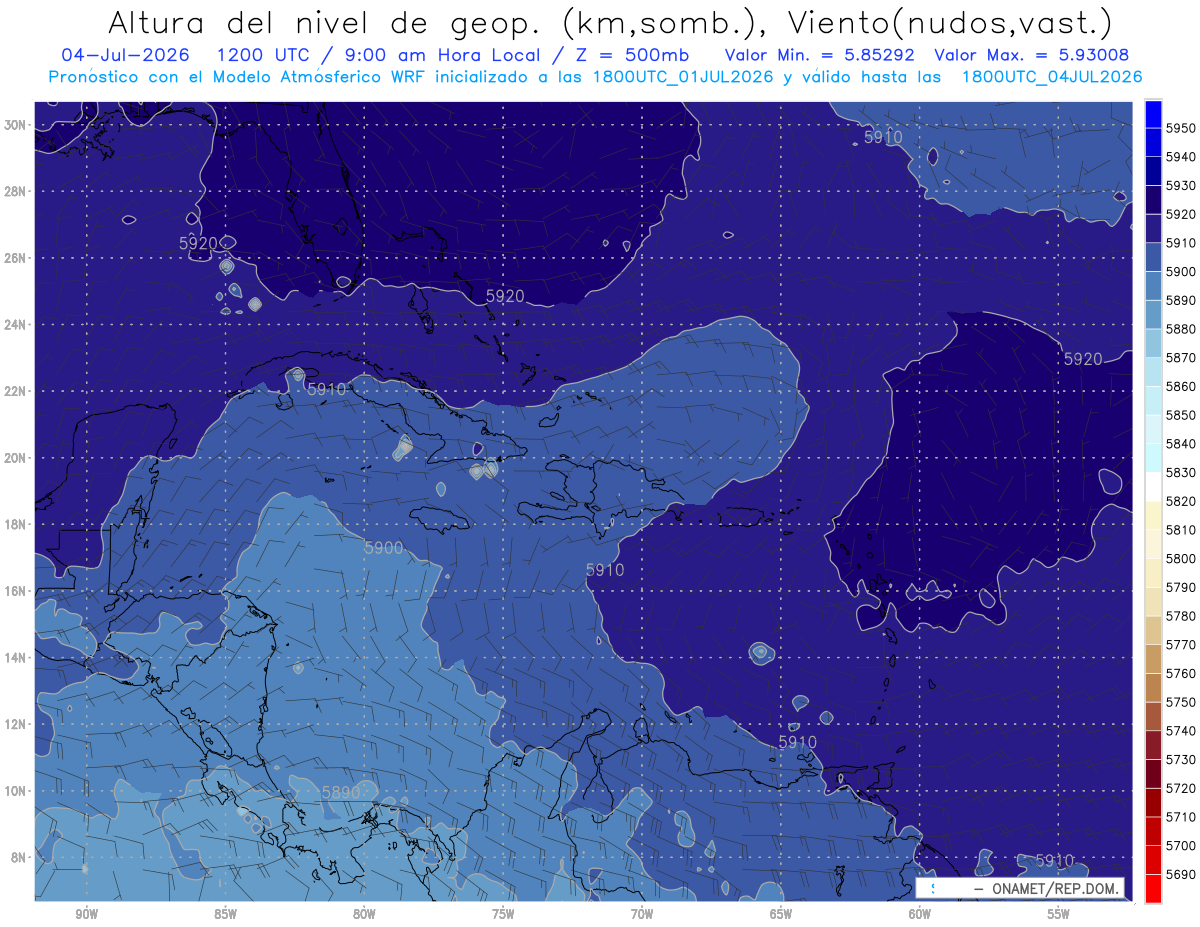Viewport: 1200px width, 927px height.
Task: Click the 5910 contour label over western Cuba
Action: pos(326,389)
